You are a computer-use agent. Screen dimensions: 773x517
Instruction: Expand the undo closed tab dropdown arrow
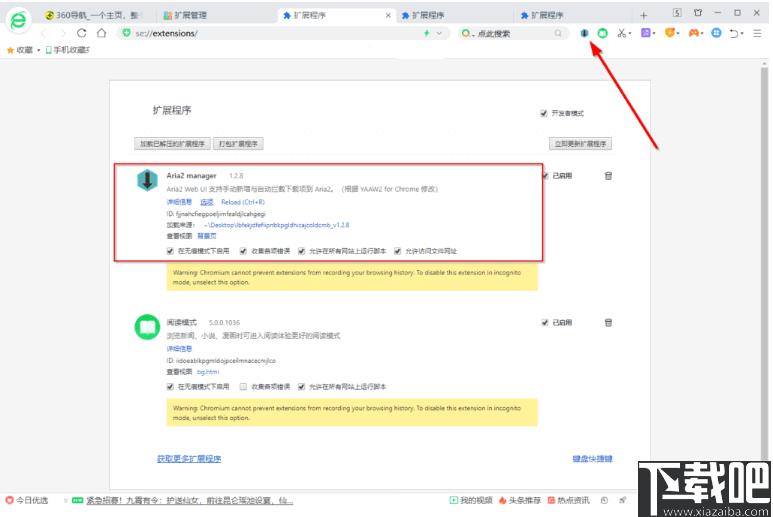coord(741,34)
